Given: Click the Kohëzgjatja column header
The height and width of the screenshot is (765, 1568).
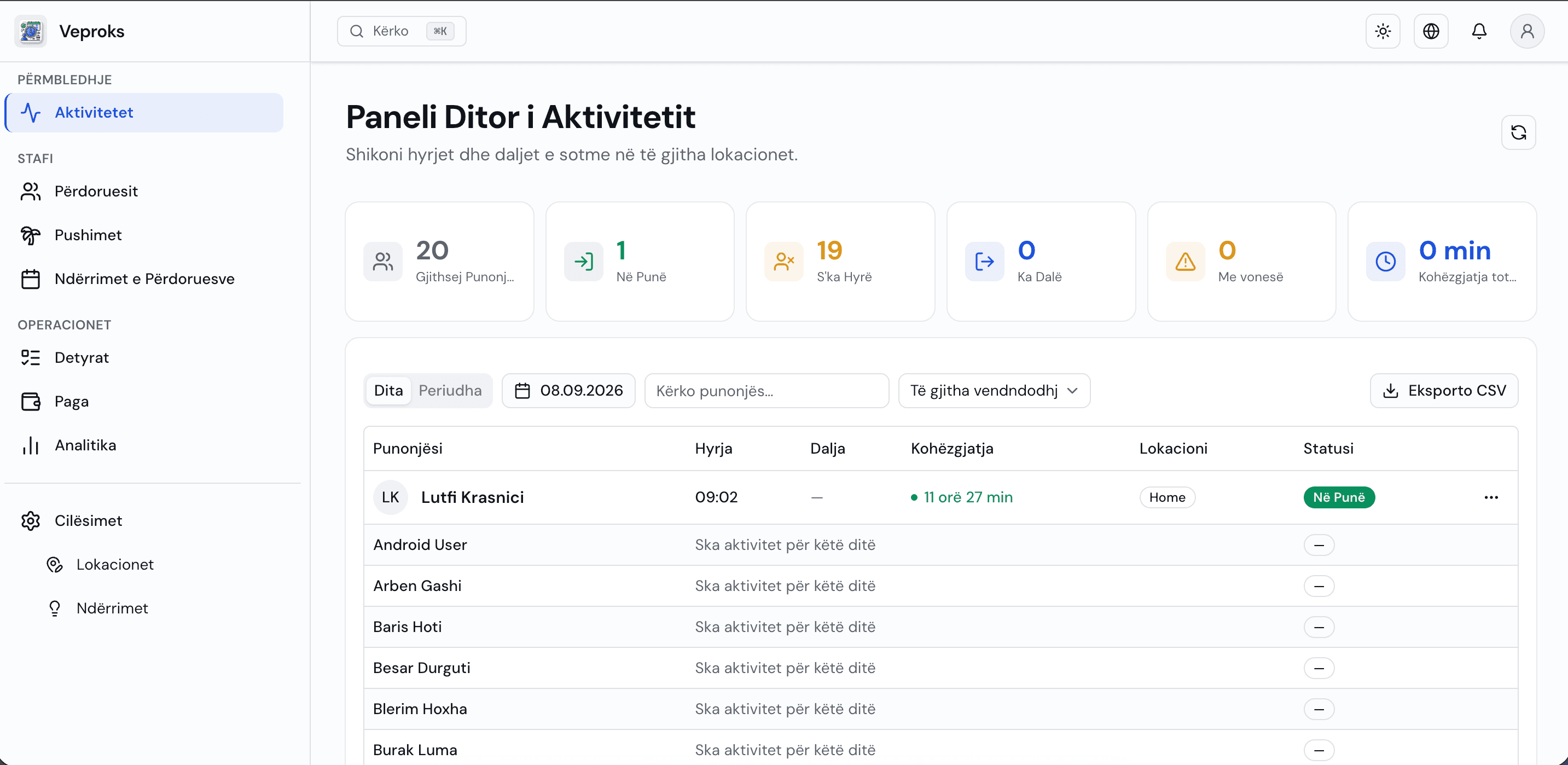Looking at the screenshot, I should pyautogui.click(x=952, y=449).
